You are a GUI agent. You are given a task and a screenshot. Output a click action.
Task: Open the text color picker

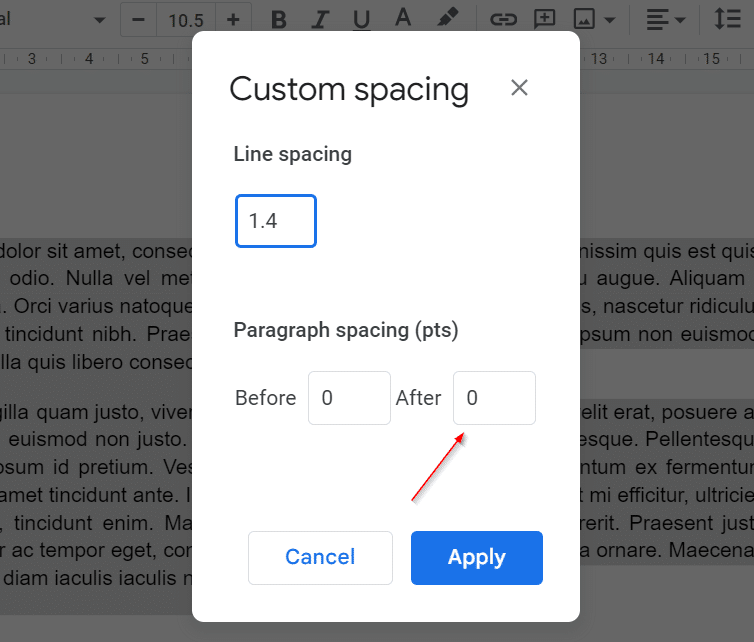(x=403, y=19)
